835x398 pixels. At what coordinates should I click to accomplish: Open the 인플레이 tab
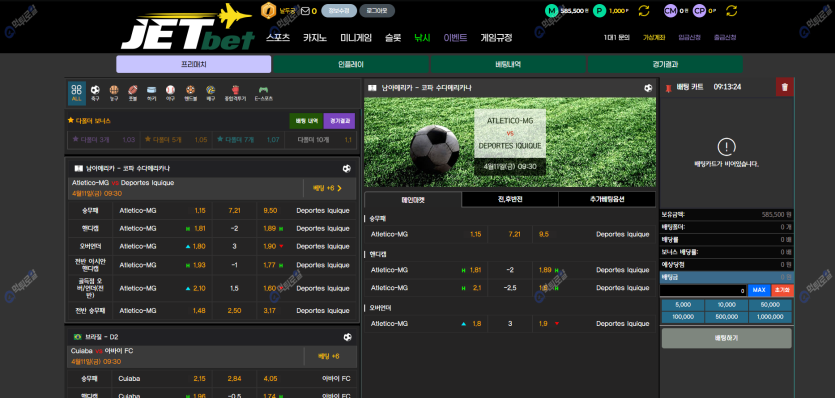click(350, 64)
